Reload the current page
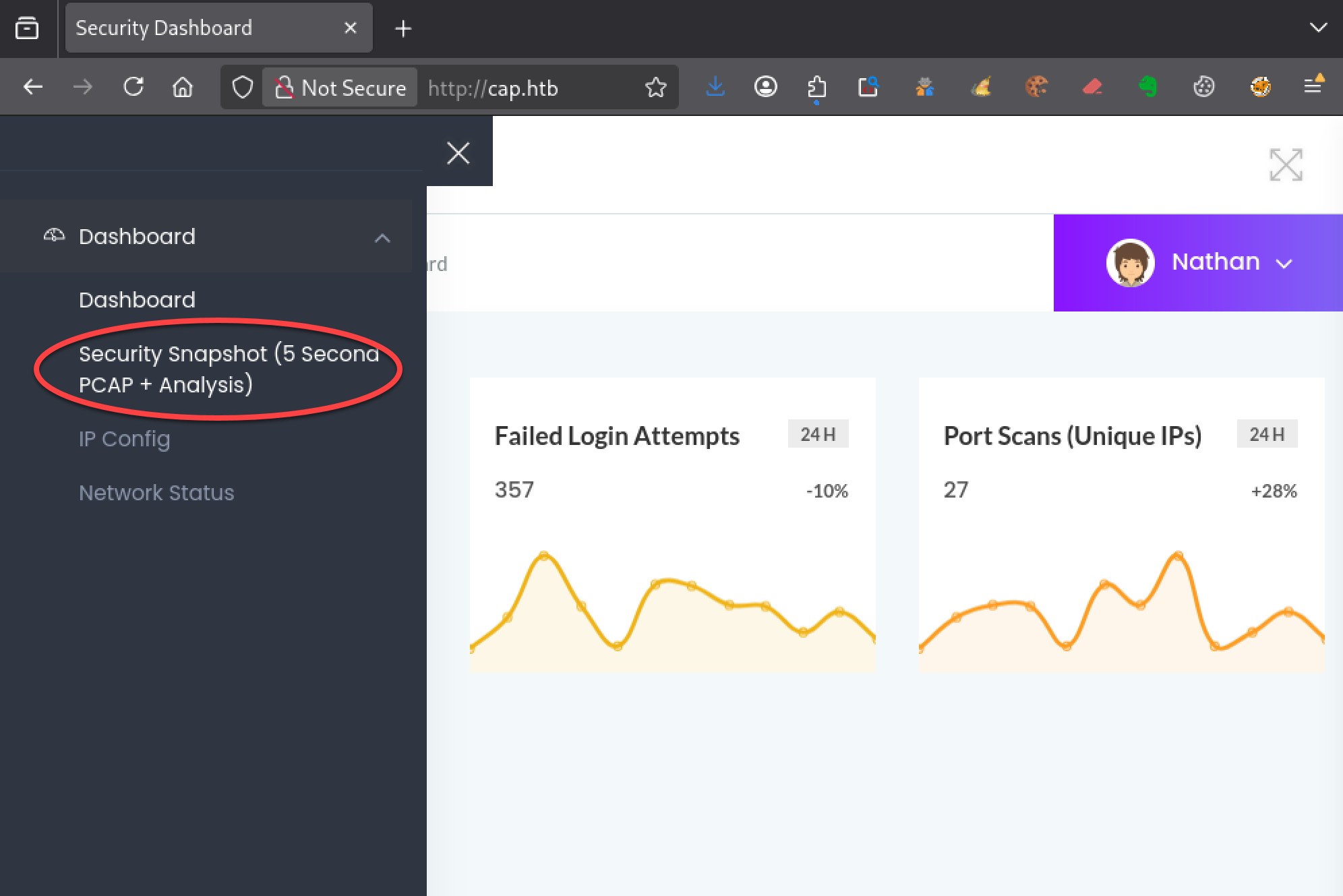This screenshot has height=896, width=1343. [x=133, y=87]
